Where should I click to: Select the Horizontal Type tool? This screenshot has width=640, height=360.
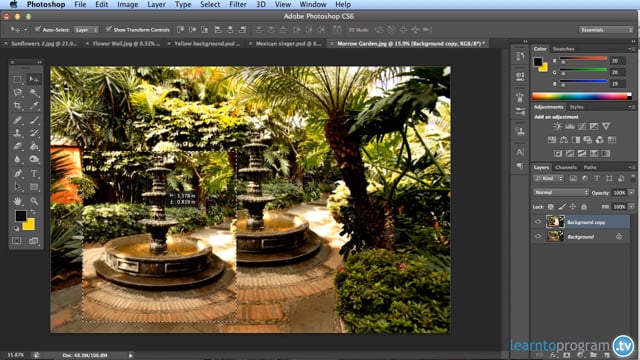coord(34,173)
